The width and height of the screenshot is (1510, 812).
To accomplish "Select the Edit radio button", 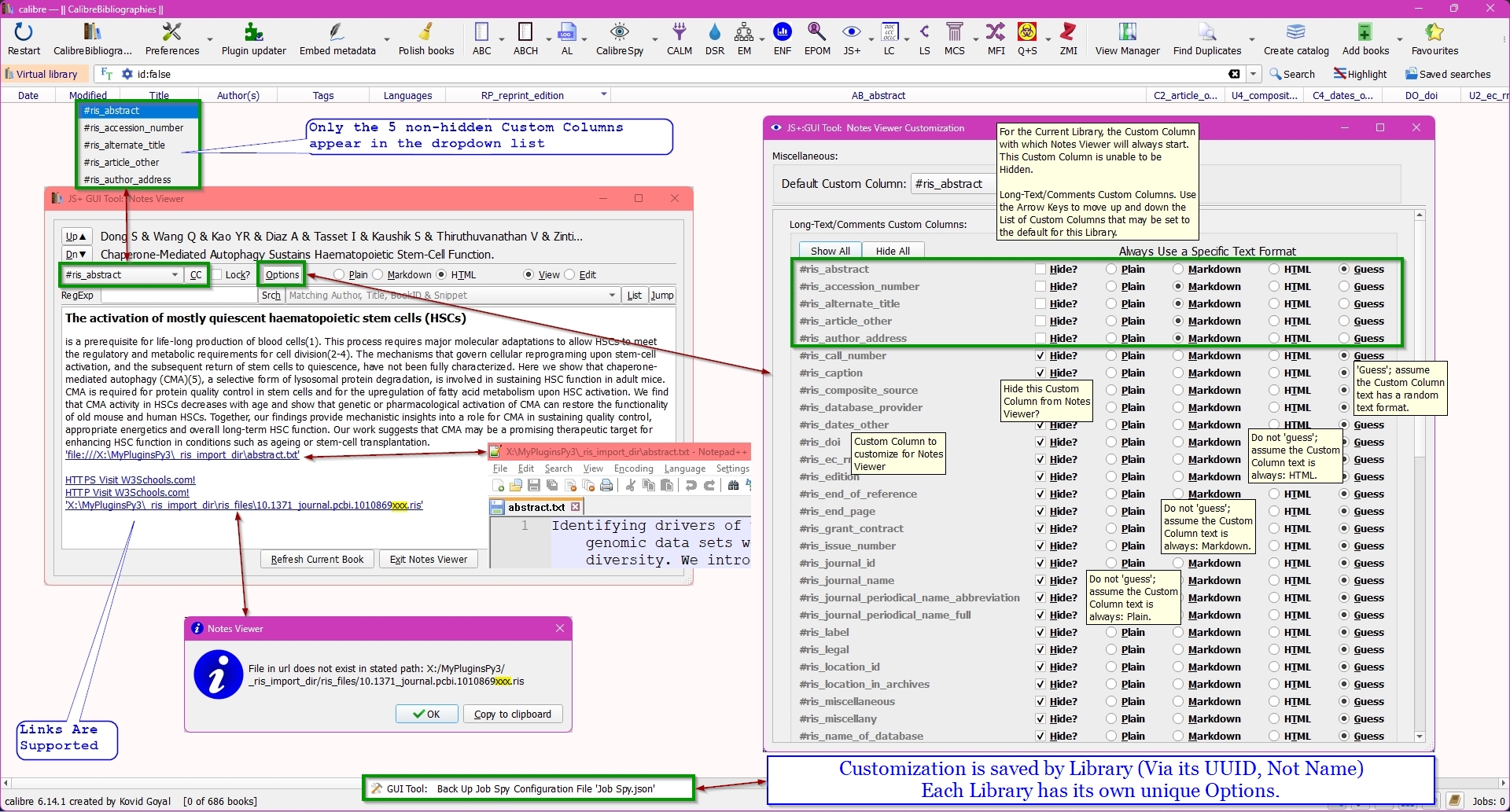I will (x=570, y=275).
